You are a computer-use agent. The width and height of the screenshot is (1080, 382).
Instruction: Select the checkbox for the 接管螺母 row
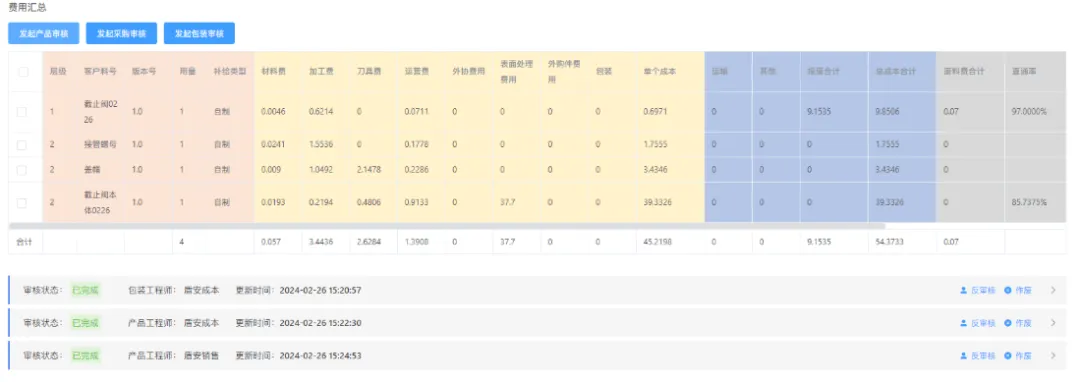(22, 145)
